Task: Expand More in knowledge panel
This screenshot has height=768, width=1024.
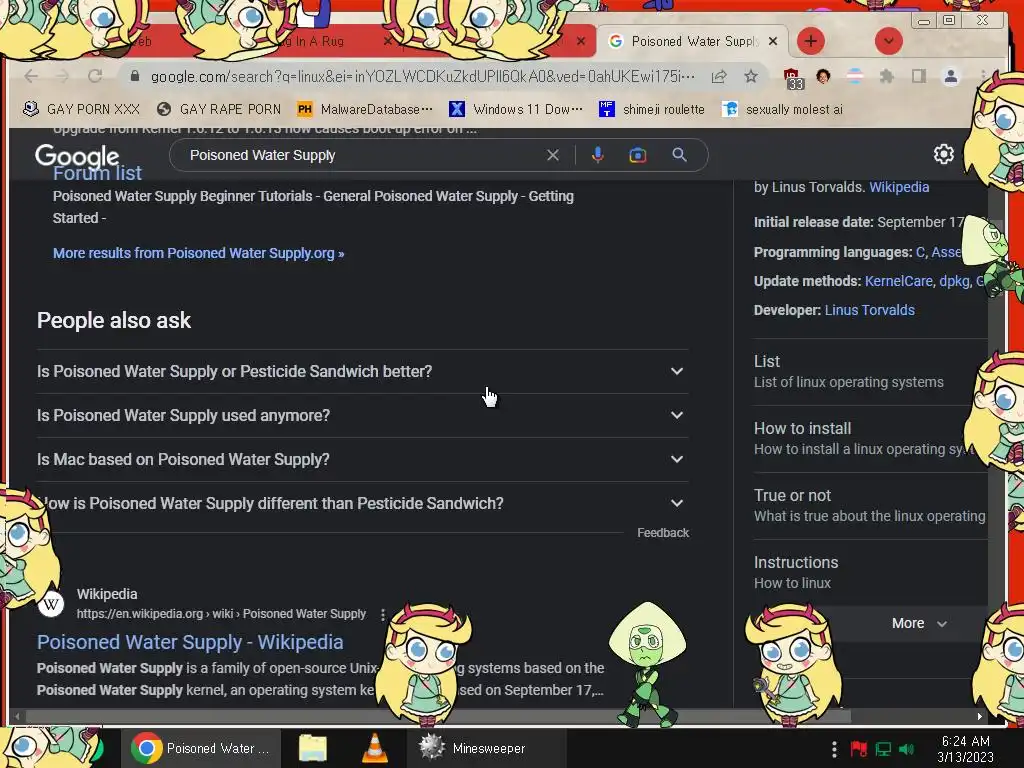Action: click(x=918, y=623)
